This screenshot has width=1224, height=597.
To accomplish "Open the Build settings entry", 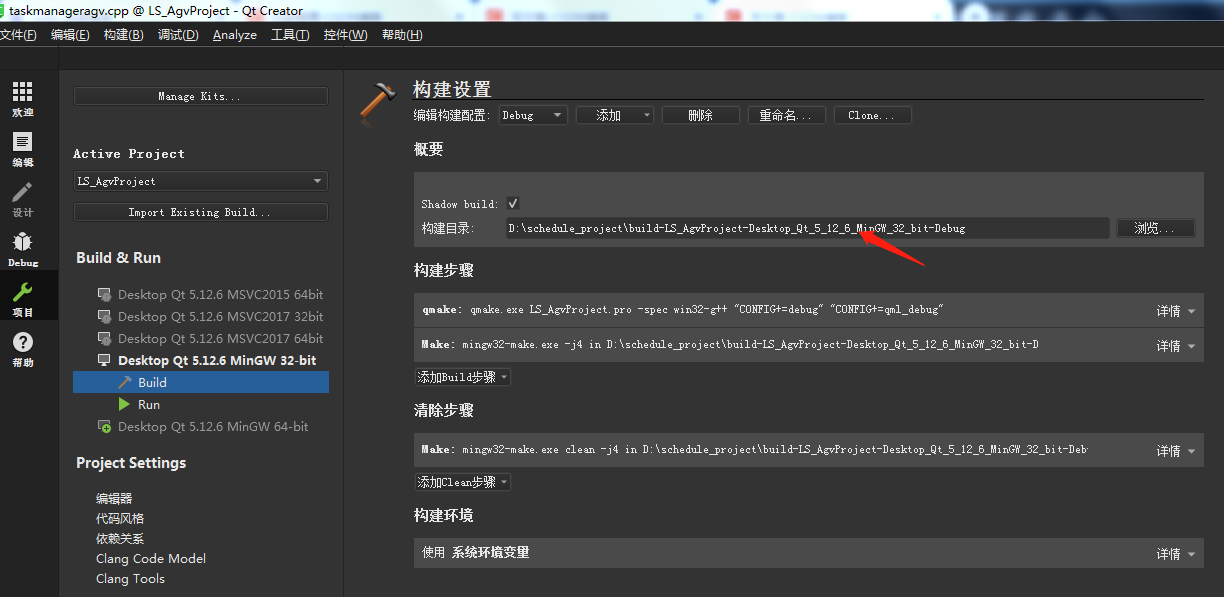I will tap(201, 383).
